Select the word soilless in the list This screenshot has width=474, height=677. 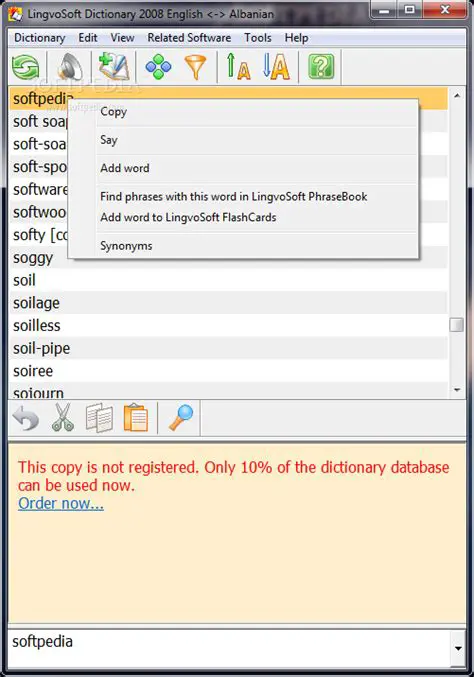pos(228,326)
